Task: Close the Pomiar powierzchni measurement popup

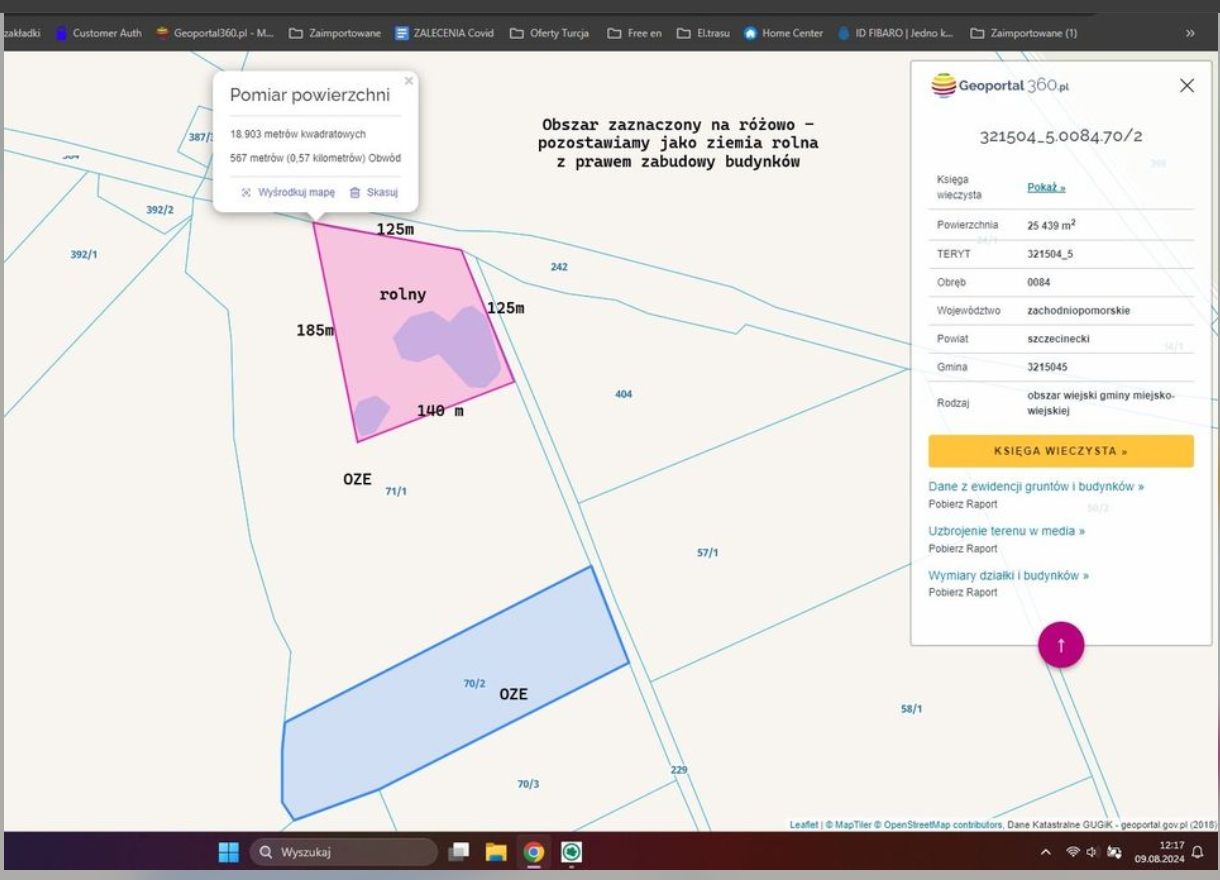Action: (x=408, y=81)
